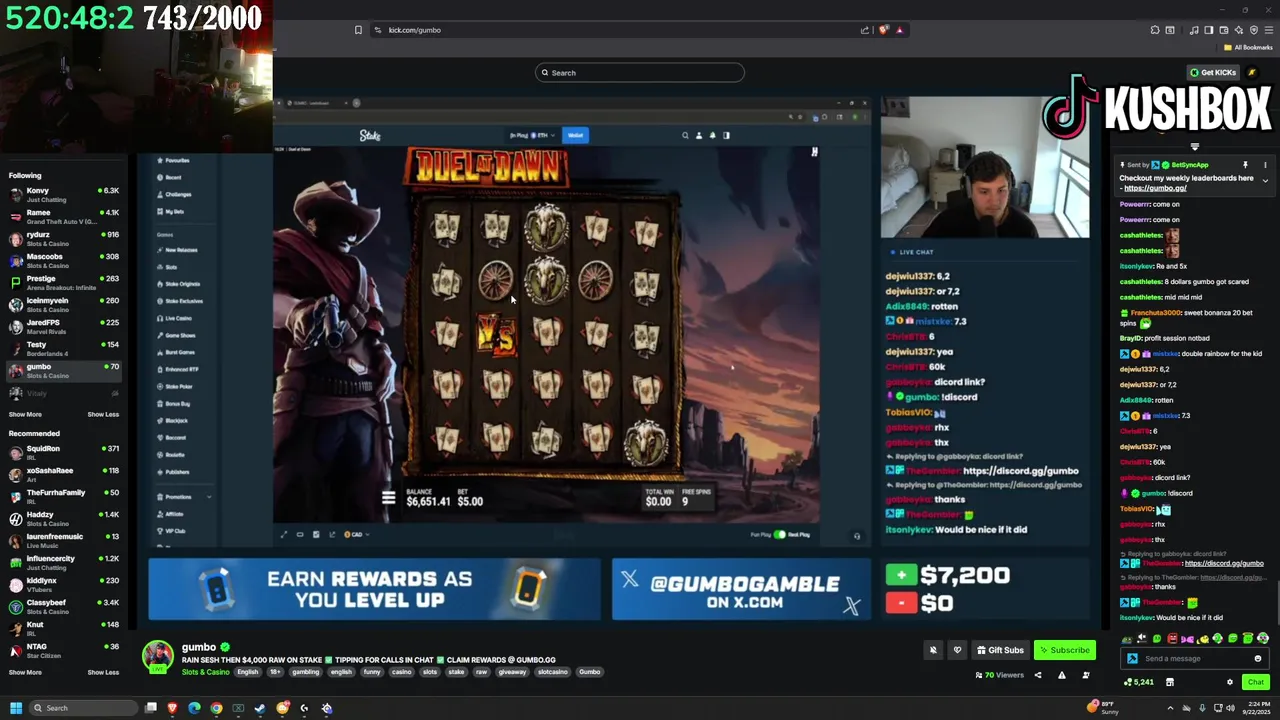Expand Following list with Show More

pos(25,414)
